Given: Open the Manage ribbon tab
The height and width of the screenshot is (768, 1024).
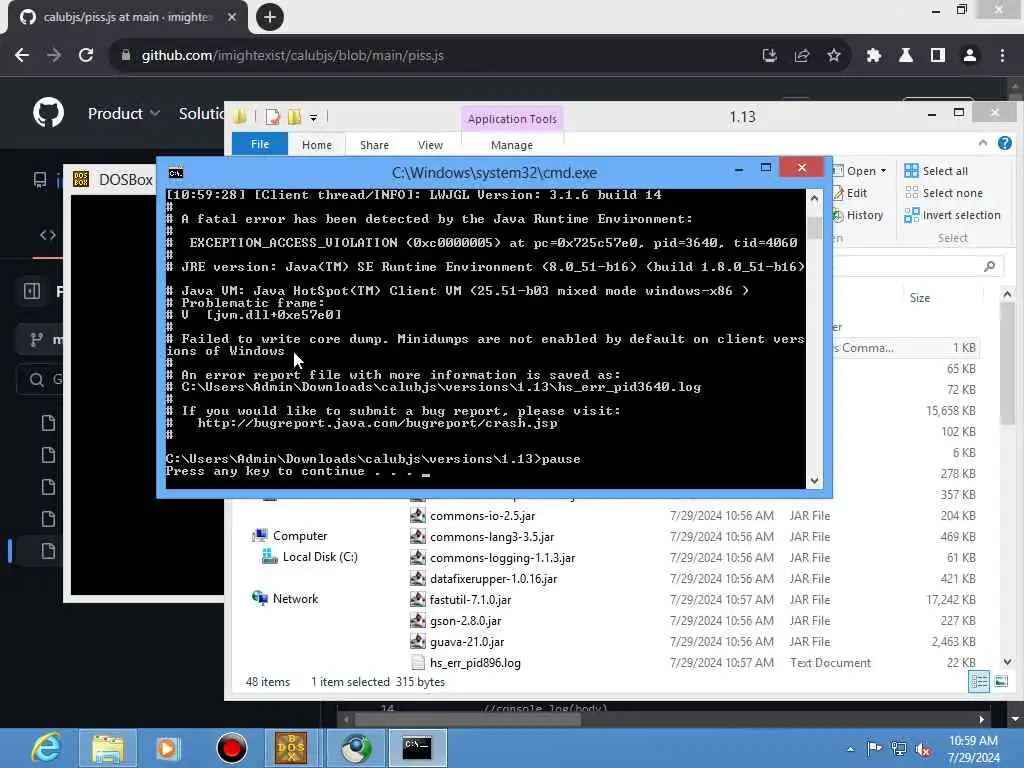Looking at the screenshot, I should click(x=512, y=145).
